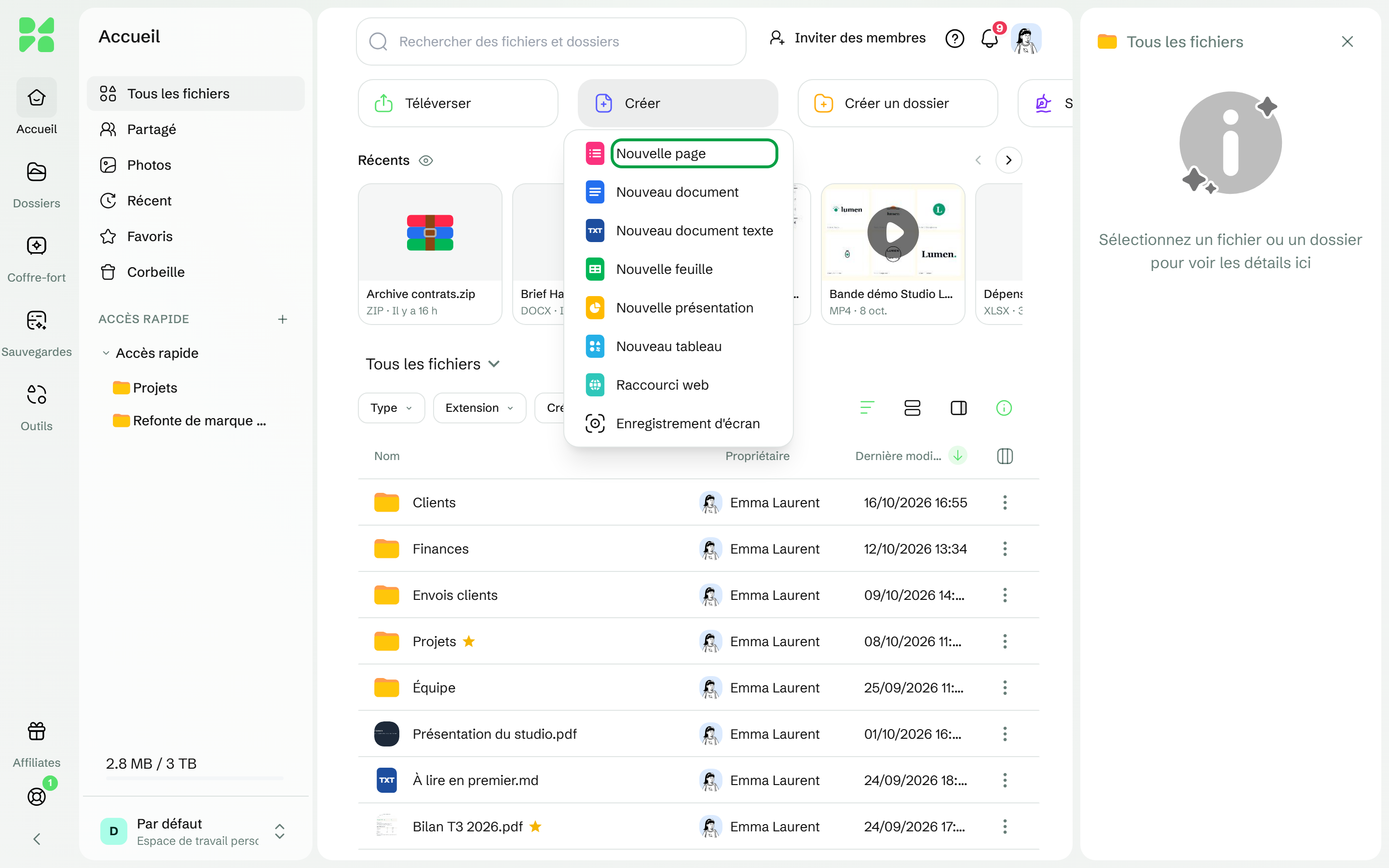The width and height of the screenshot is (1389, 868).
Task: Click the user avatar in the top bar
Action: tap(1026, 39)
